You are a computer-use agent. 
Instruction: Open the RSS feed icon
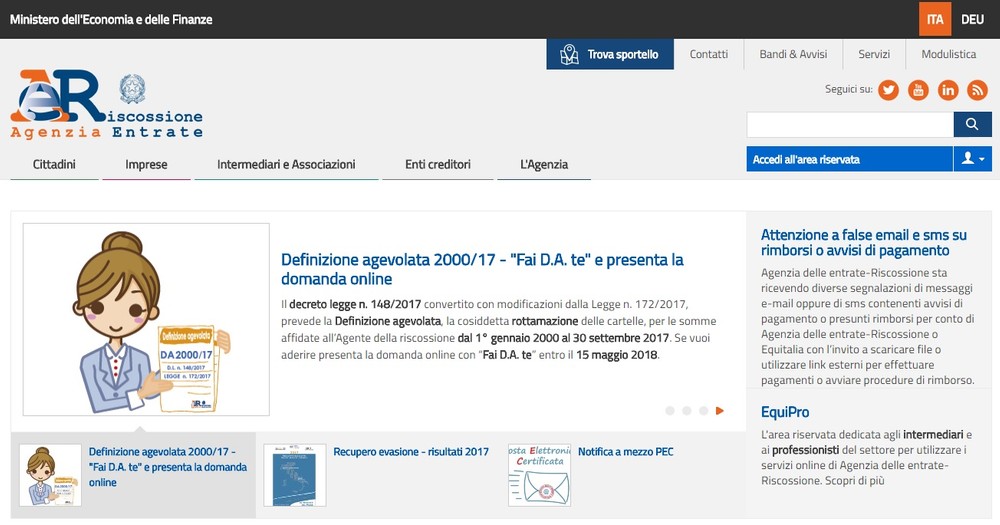click(977, 90)
